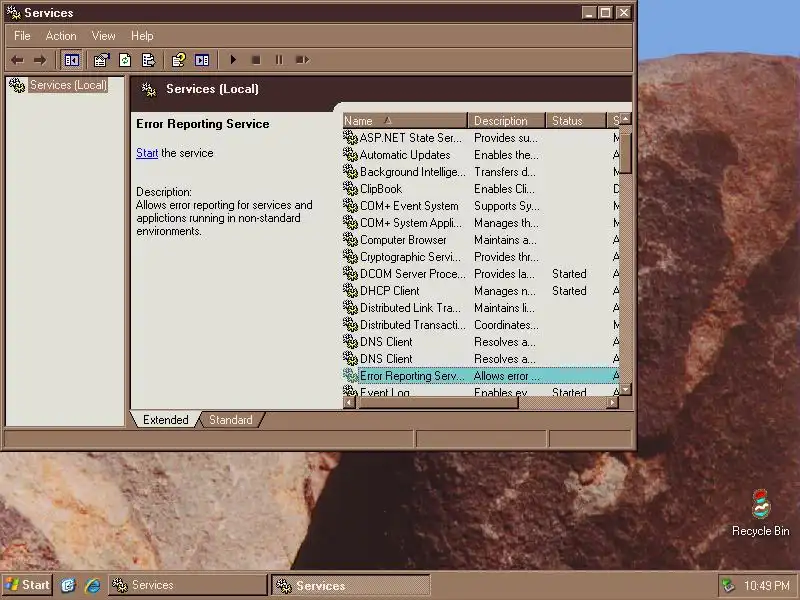This screenshot has height=600, width=800.
Task: Open the Action menu
Action: pos(61,36)
